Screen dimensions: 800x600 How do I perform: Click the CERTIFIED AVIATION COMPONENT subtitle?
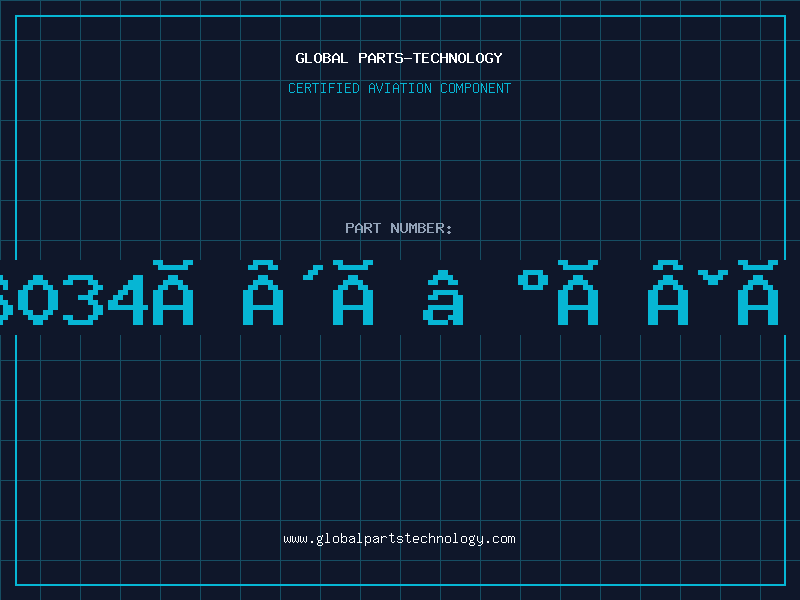click(399, 88)
